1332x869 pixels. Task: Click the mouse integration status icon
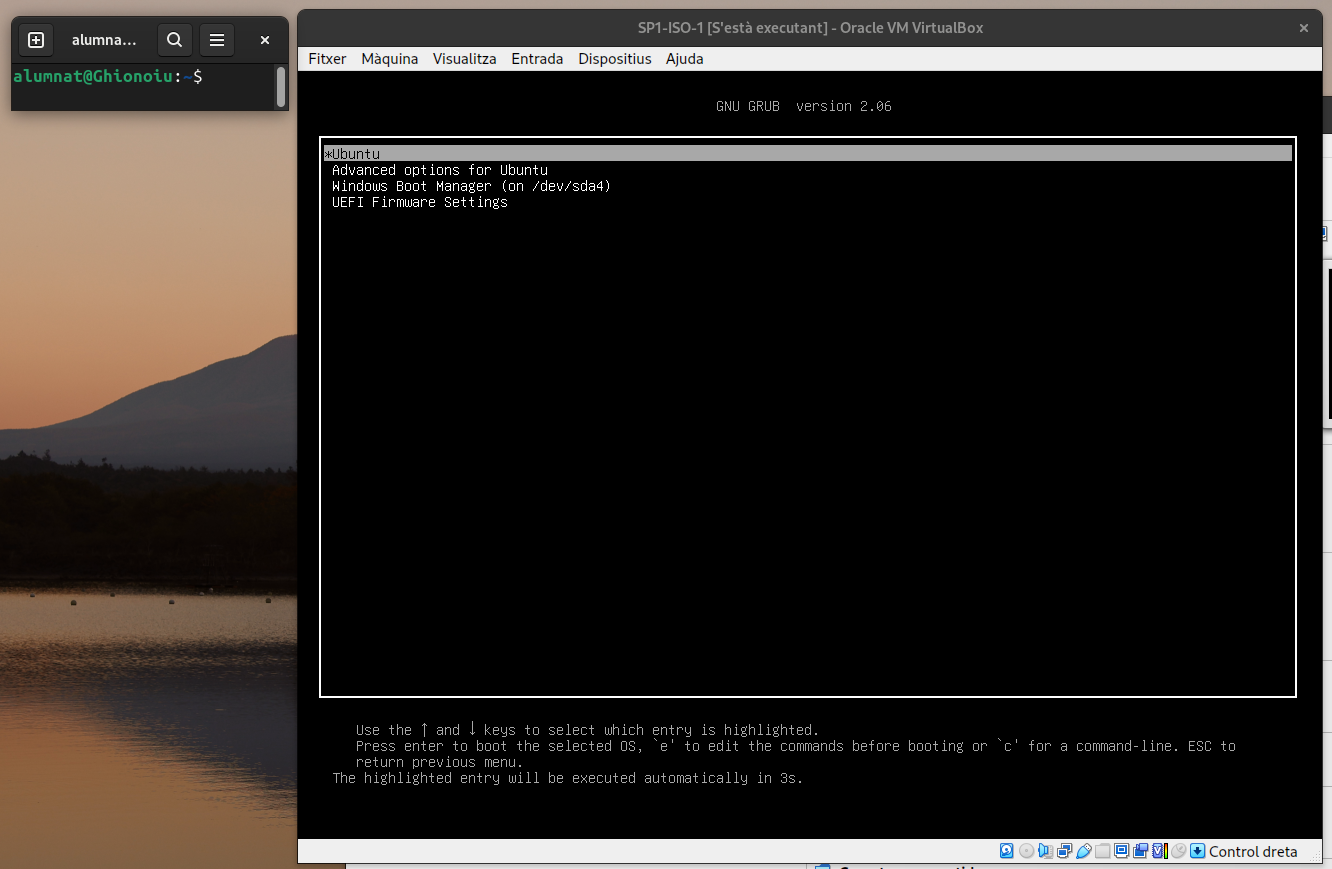[1178, 851]
